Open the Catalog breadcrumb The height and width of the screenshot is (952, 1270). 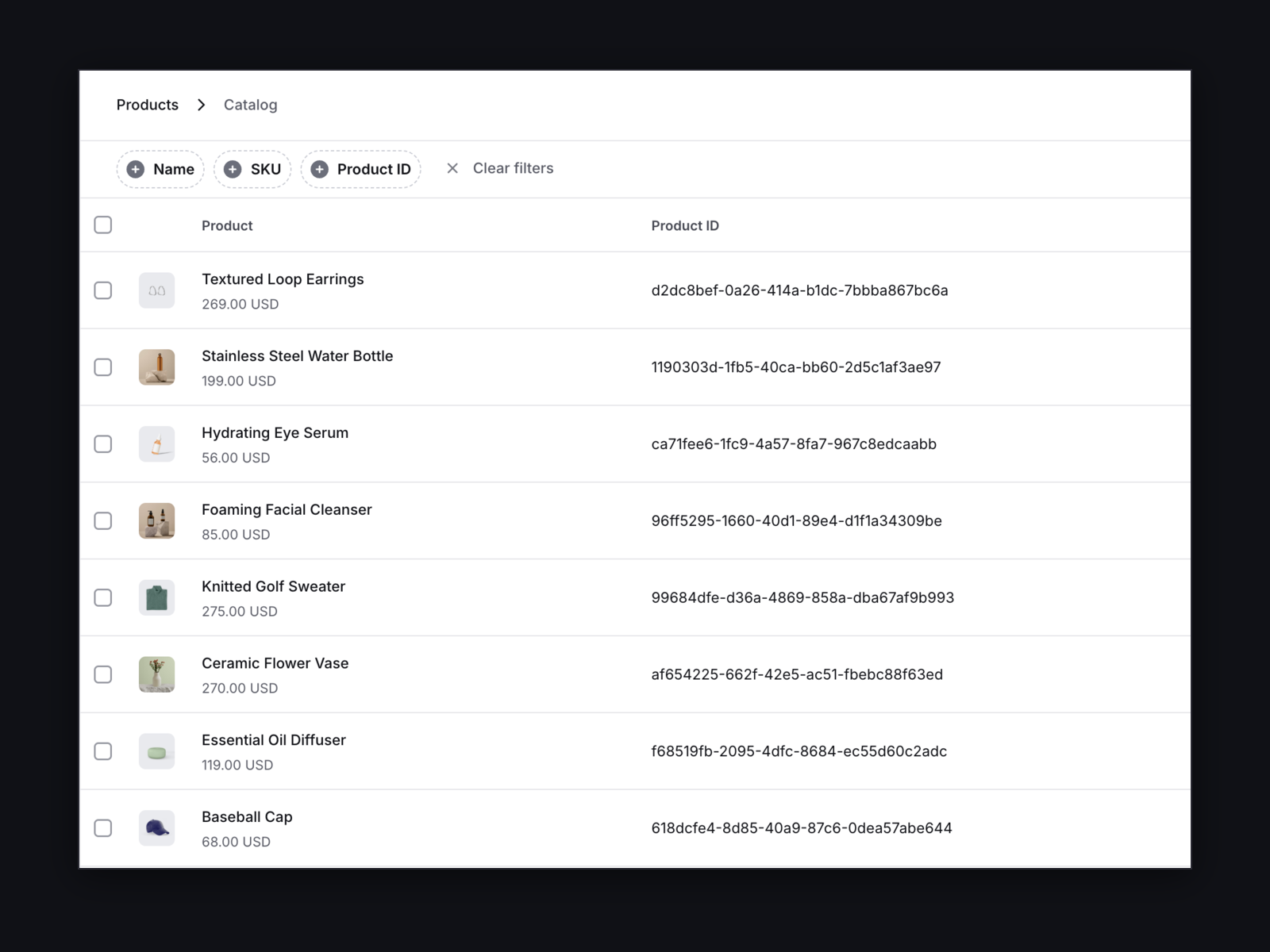click(x=250, y=105)
